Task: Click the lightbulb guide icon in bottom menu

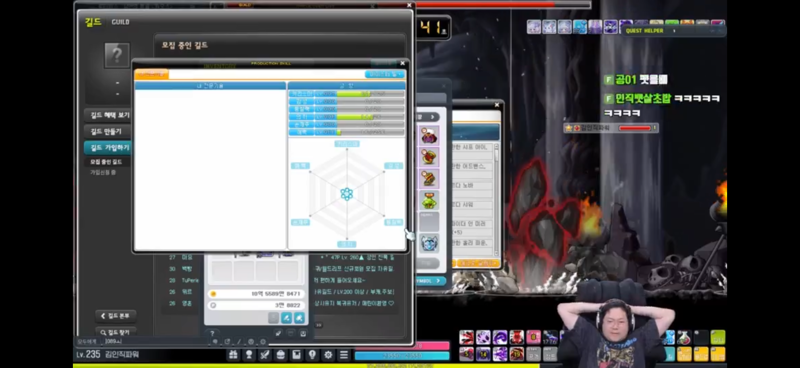Action: point(312,355)
